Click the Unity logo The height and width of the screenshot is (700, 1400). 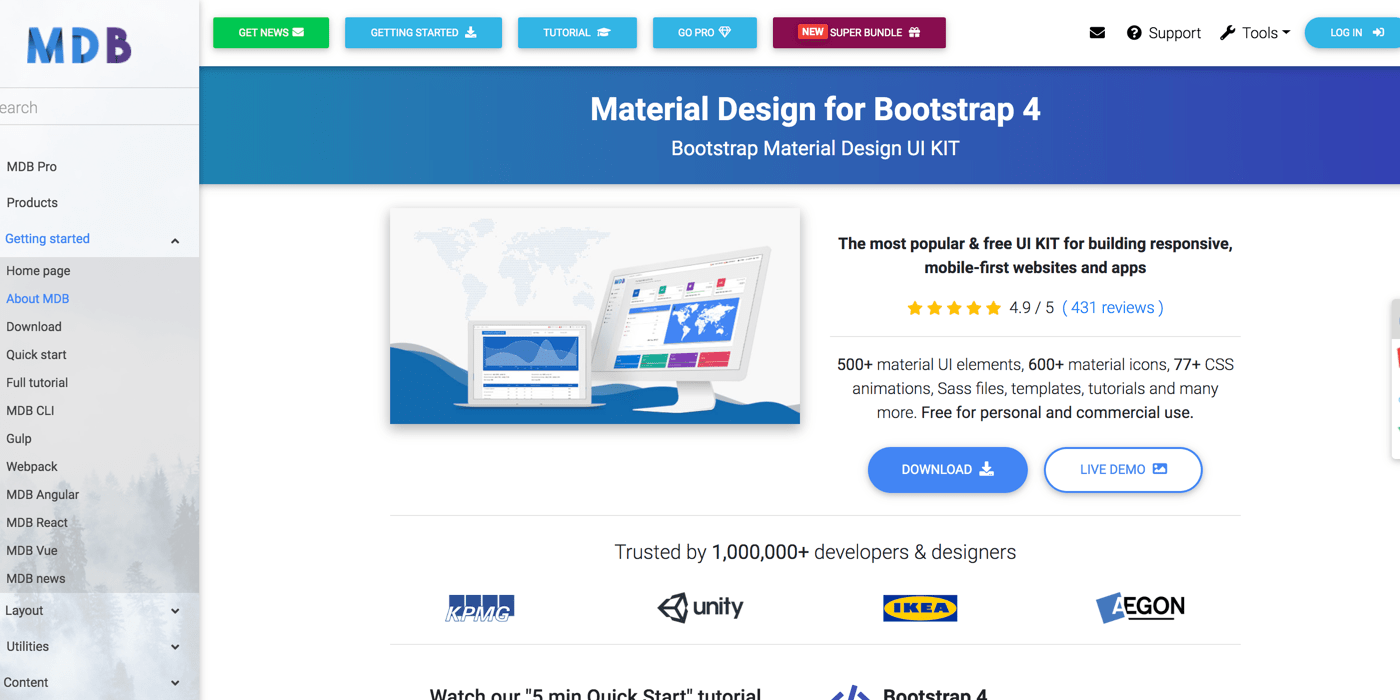pyautogui.click(x=700, y=607)
